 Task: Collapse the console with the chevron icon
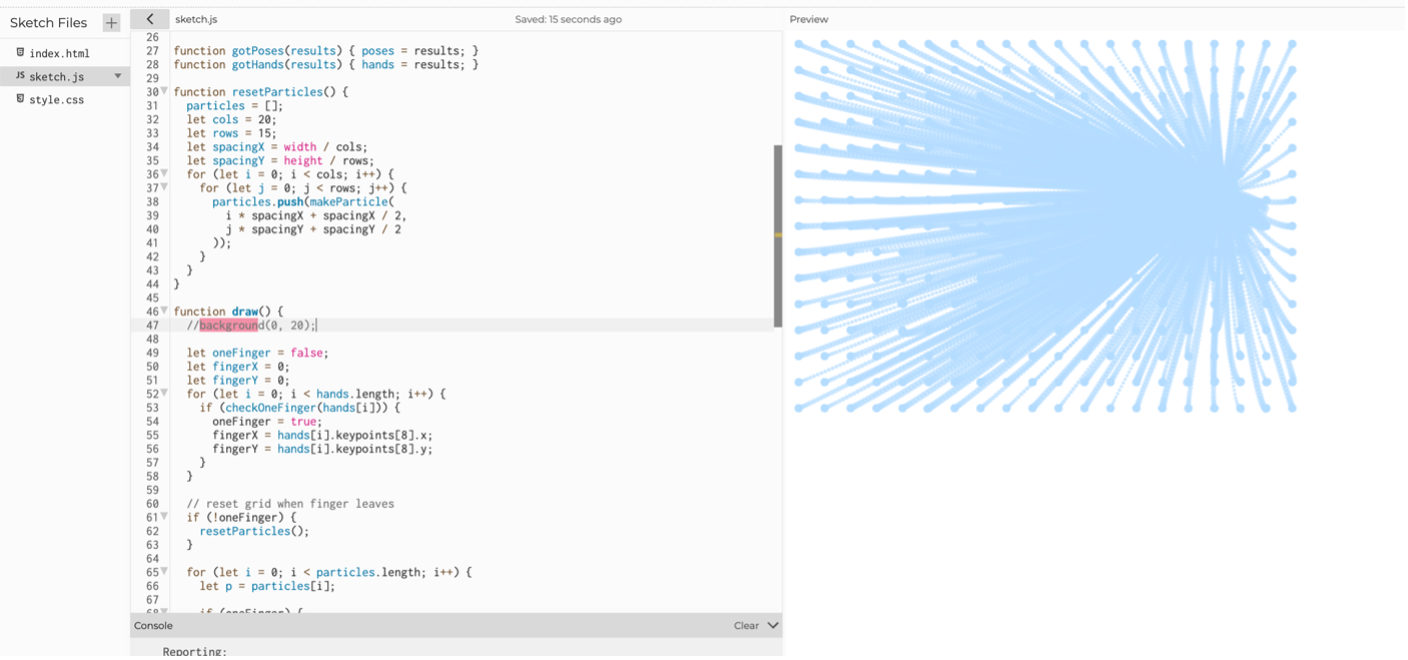(772, 626)
